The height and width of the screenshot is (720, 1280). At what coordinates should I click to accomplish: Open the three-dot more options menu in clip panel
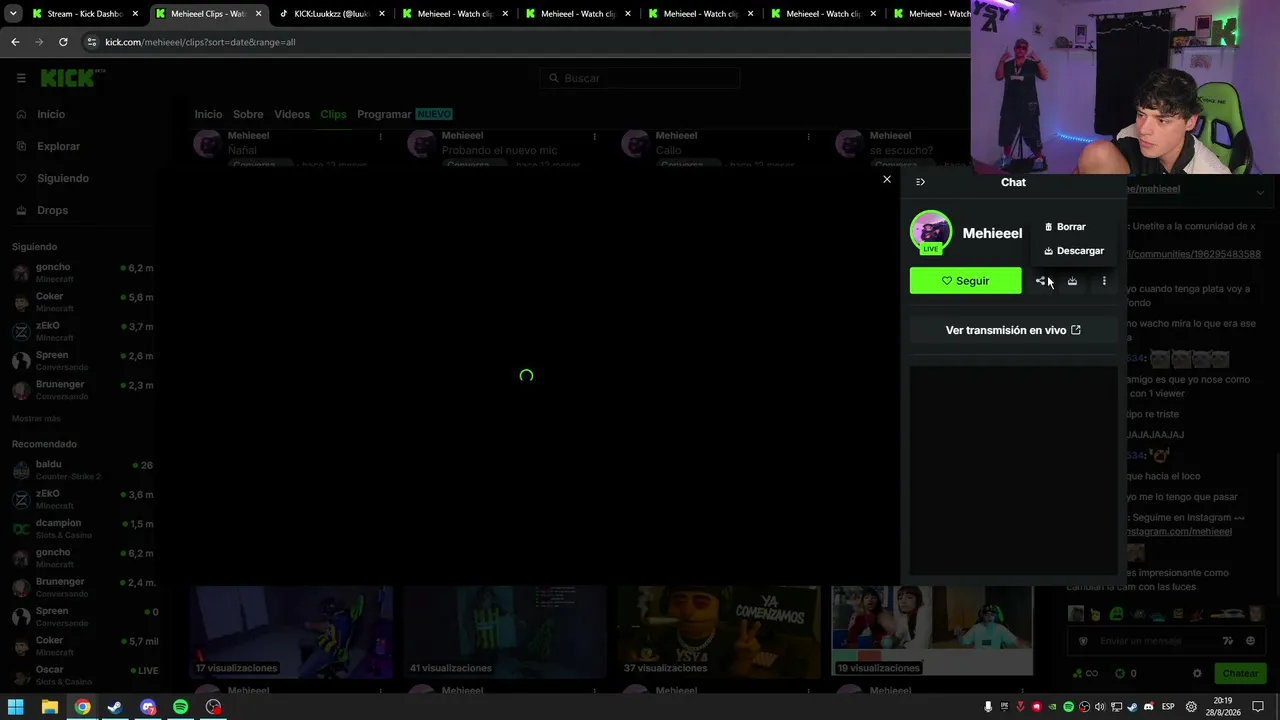[x=1104, y=281]
